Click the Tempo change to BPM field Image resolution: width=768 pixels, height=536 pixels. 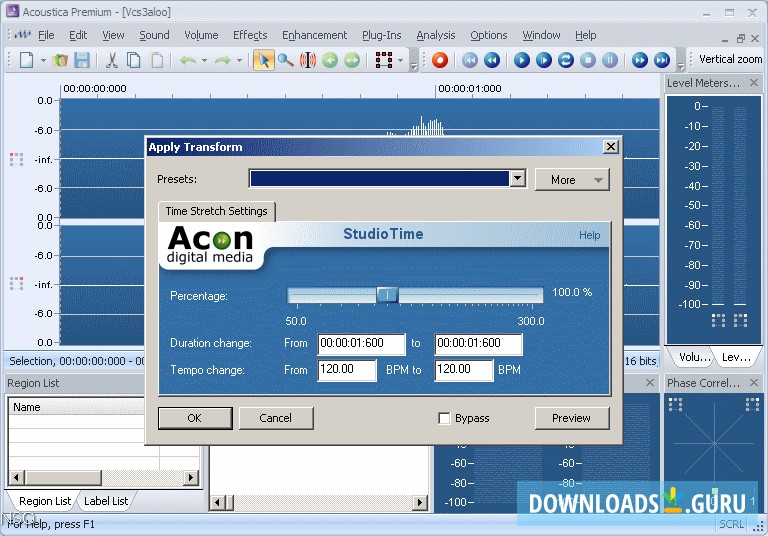click(464, 370)
